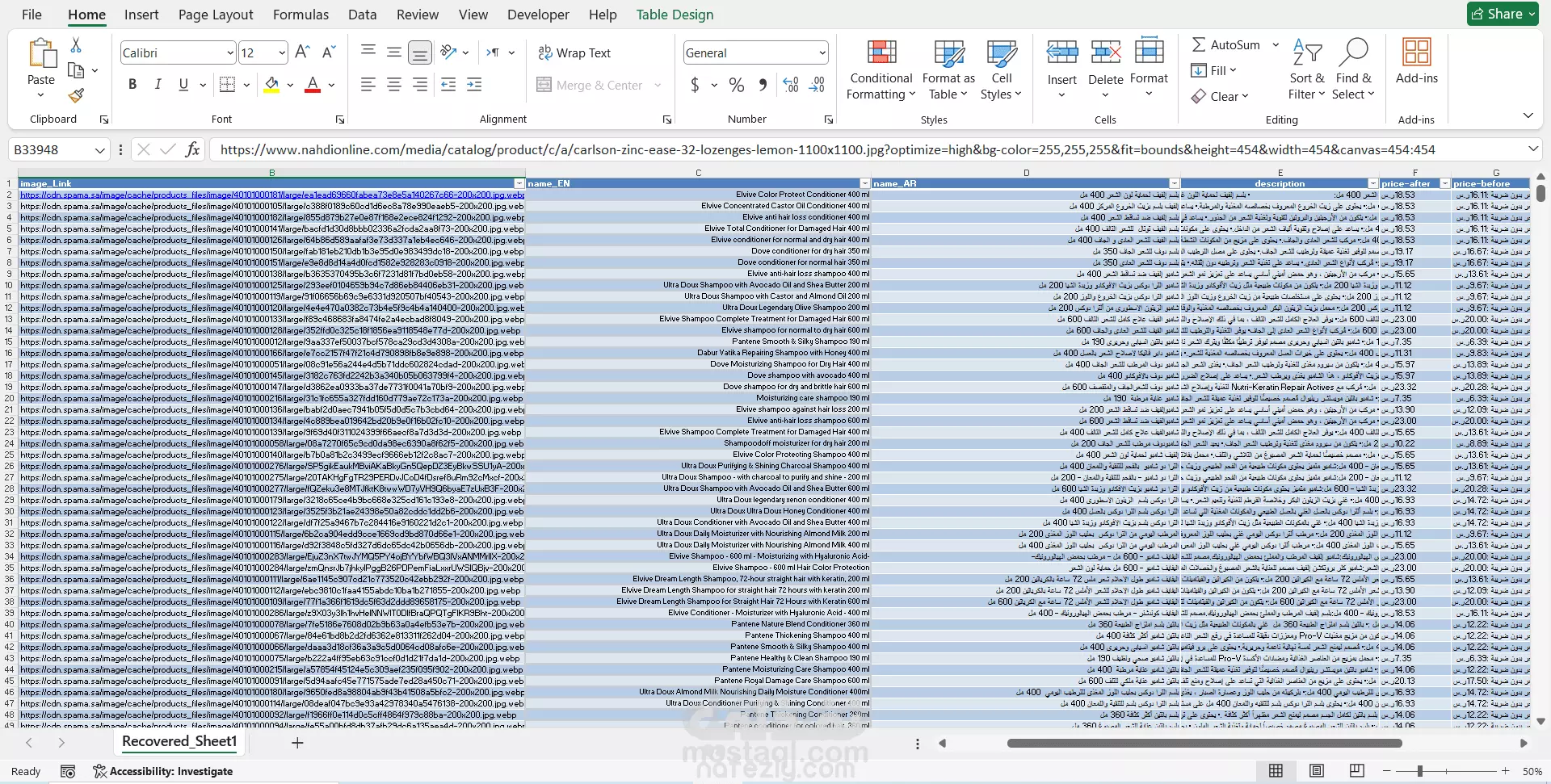This screenshot has width=1551, height=784.
Task: Click the Copy icon
Action: (x=76, y=70)
